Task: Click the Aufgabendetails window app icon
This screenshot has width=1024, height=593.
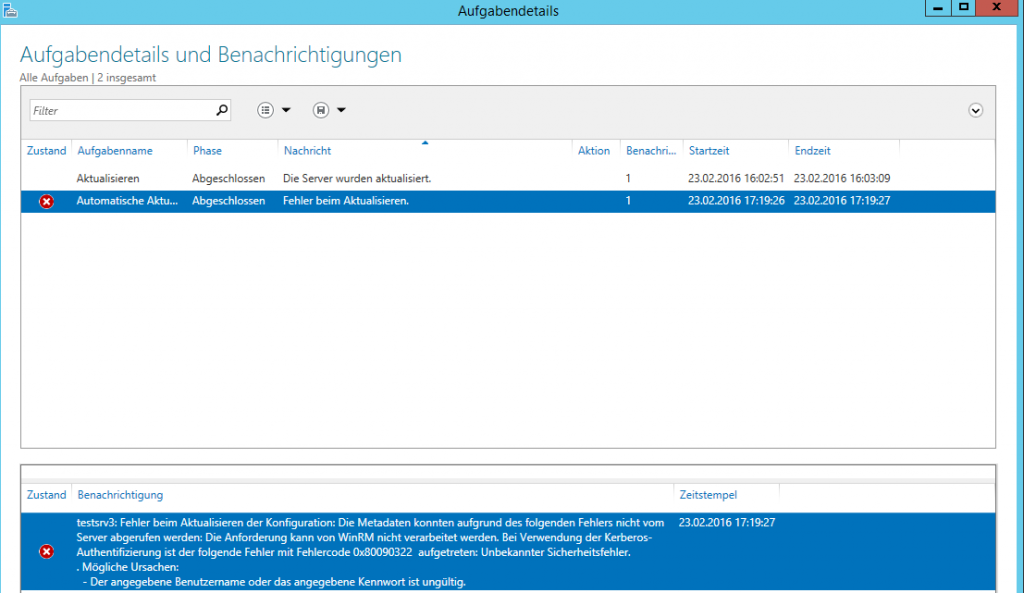Action: pyautogui.click(x=10, y=10)
